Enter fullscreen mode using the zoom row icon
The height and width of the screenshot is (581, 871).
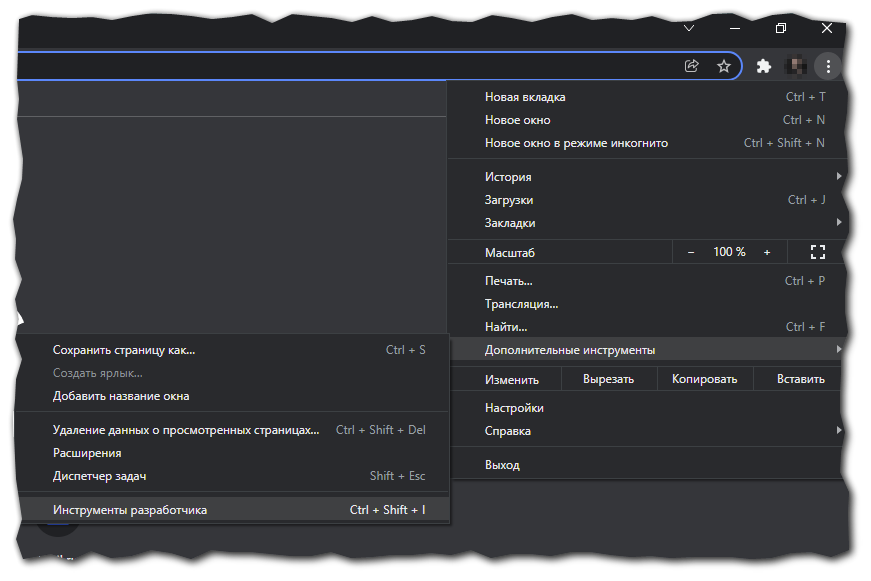click(x=818, y=252)
